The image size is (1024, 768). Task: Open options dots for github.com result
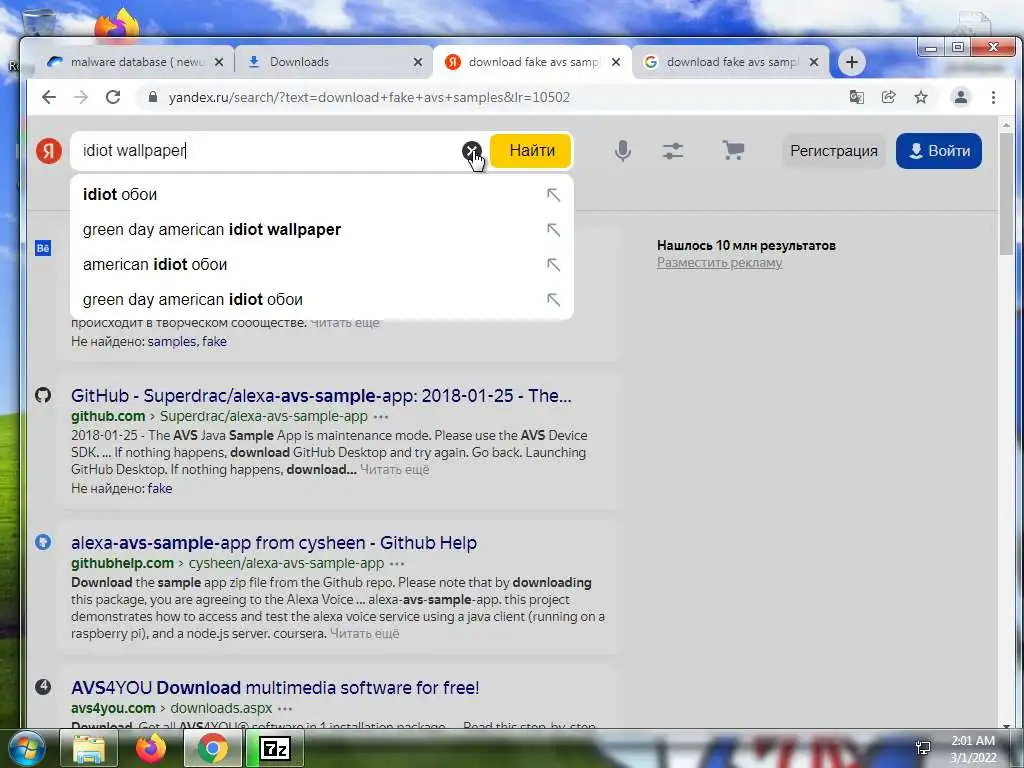point(381,417)
